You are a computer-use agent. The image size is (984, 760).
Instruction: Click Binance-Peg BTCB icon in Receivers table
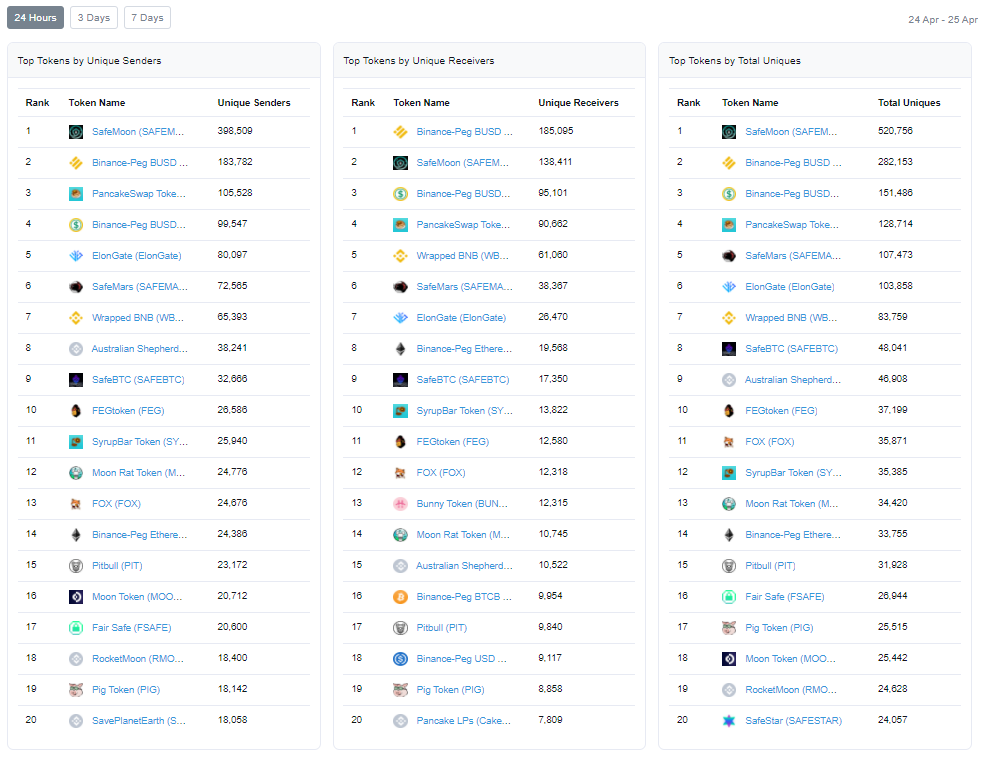(400, 597)
